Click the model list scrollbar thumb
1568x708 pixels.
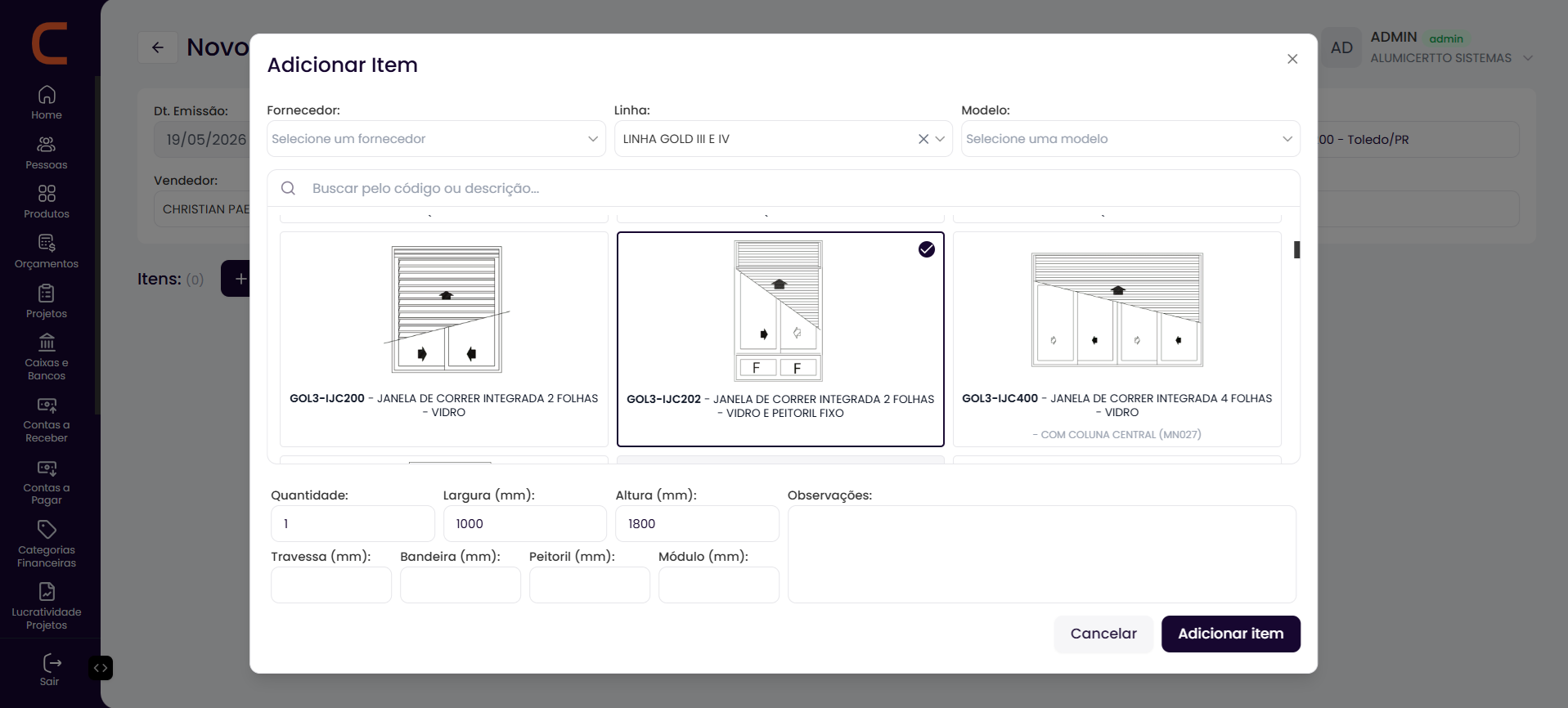[1296, 249]
